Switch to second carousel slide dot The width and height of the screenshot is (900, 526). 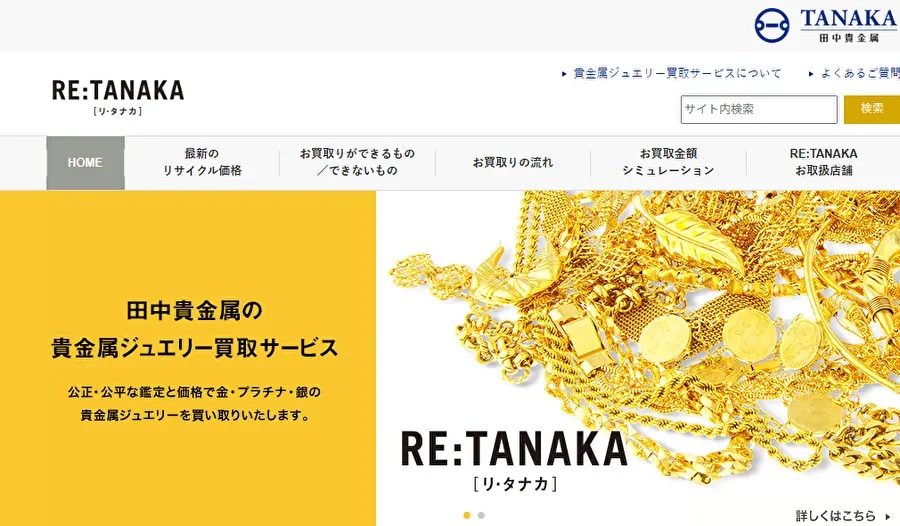(481, 515)
